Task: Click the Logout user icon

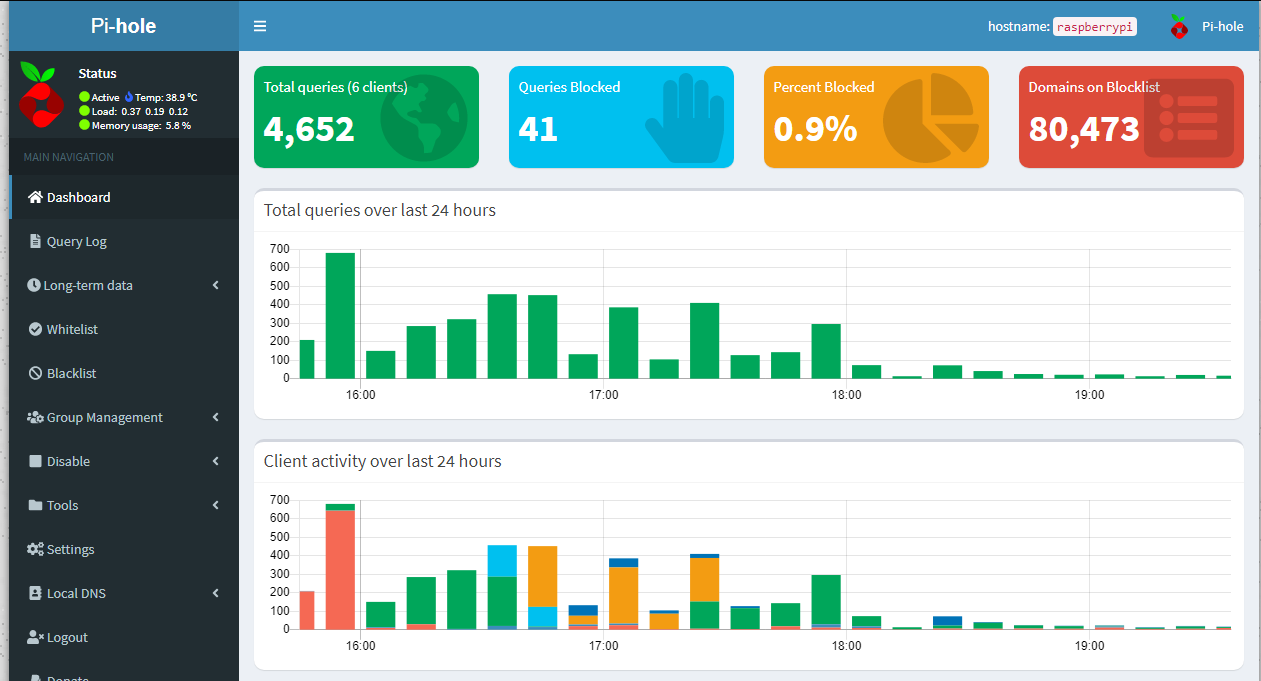Action: (36, 637)
